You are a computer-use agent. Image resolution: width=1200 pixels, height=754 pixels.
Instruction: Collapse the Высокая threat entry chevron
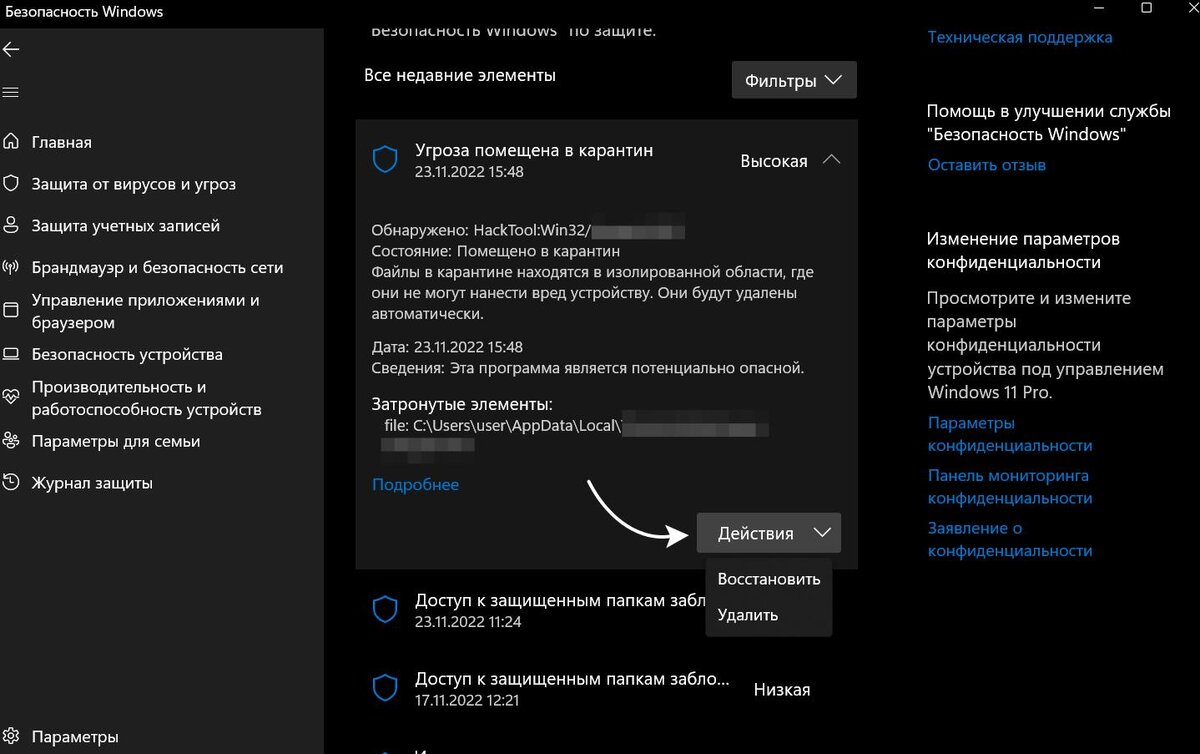831,160
